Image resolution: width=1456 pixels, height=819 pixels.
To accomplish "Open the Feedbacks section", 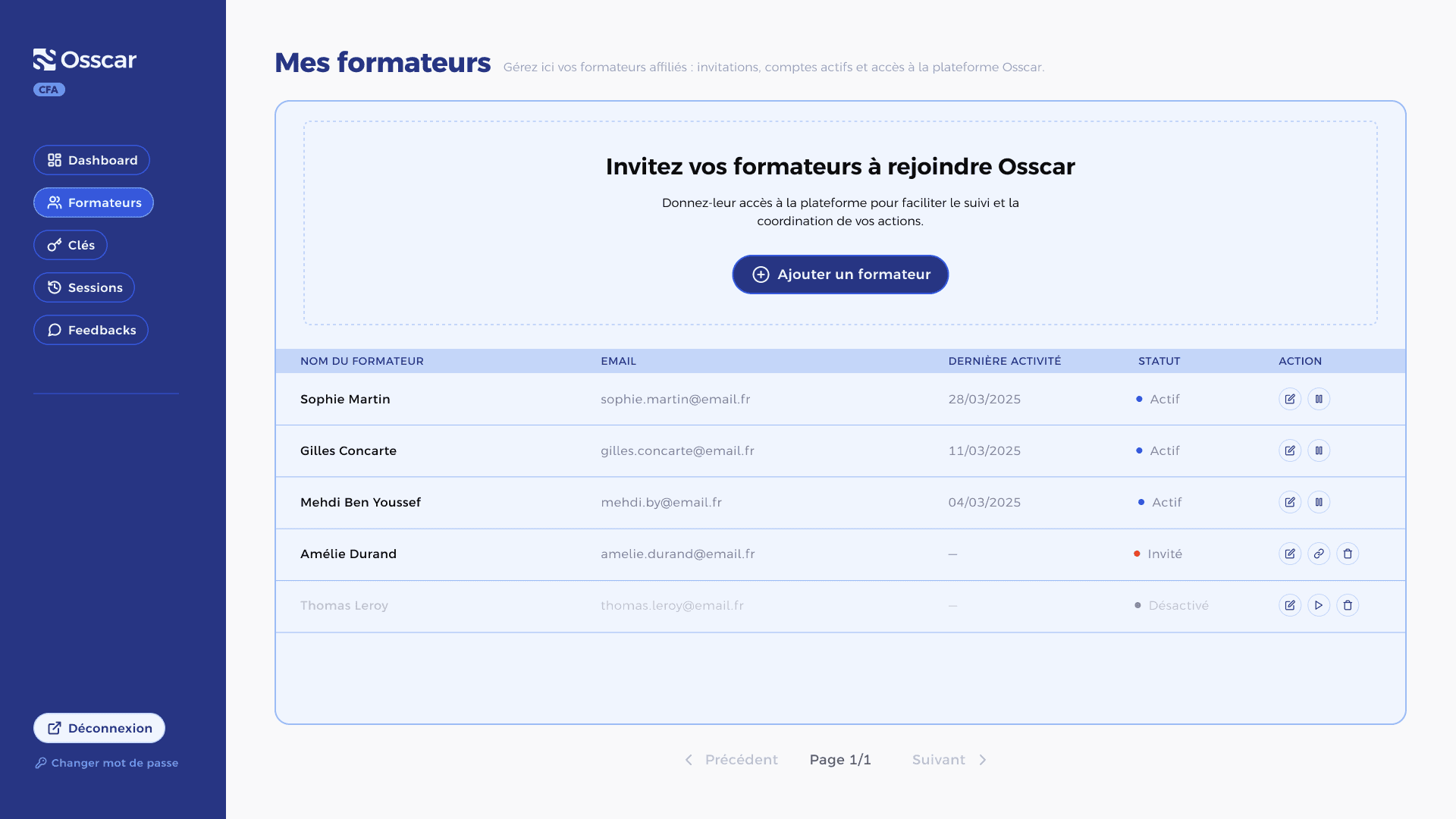I will 91,330.
